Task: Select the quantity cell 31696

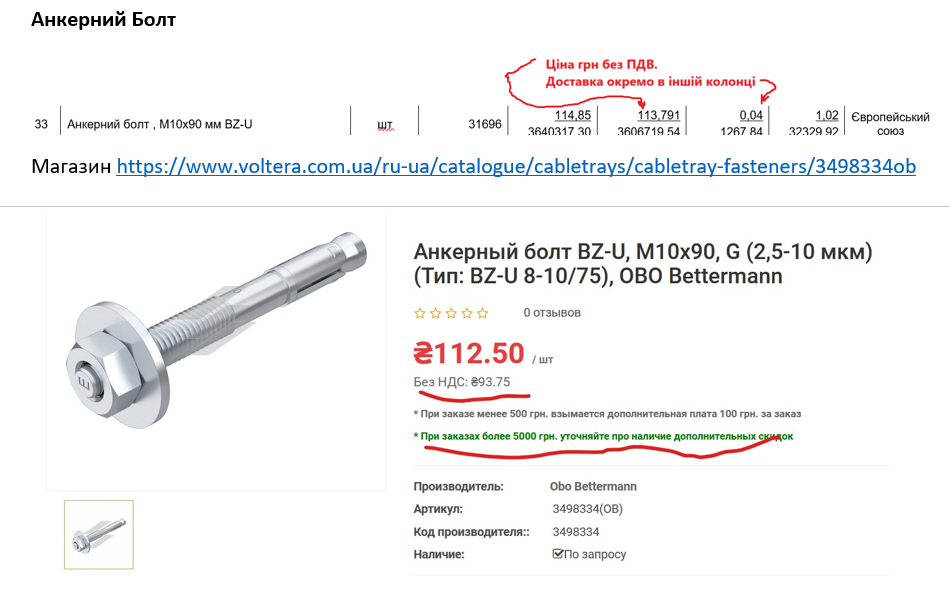Action: (484, 125)
